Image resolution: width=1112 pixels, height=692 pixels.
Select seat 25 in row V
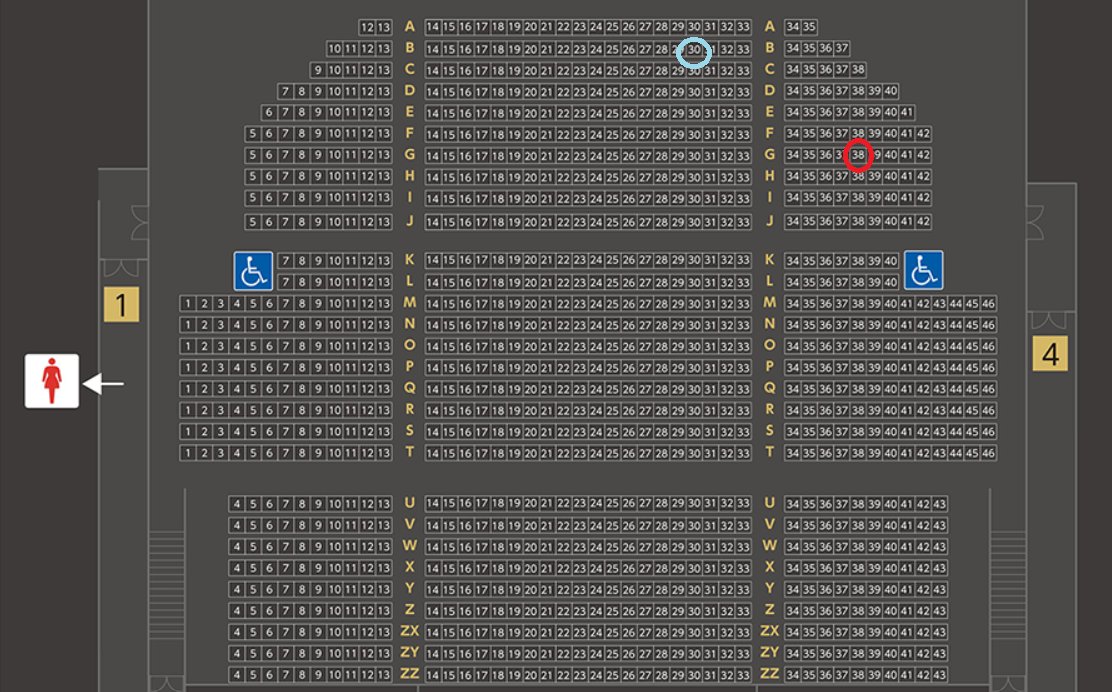click(x=612, y=525)
